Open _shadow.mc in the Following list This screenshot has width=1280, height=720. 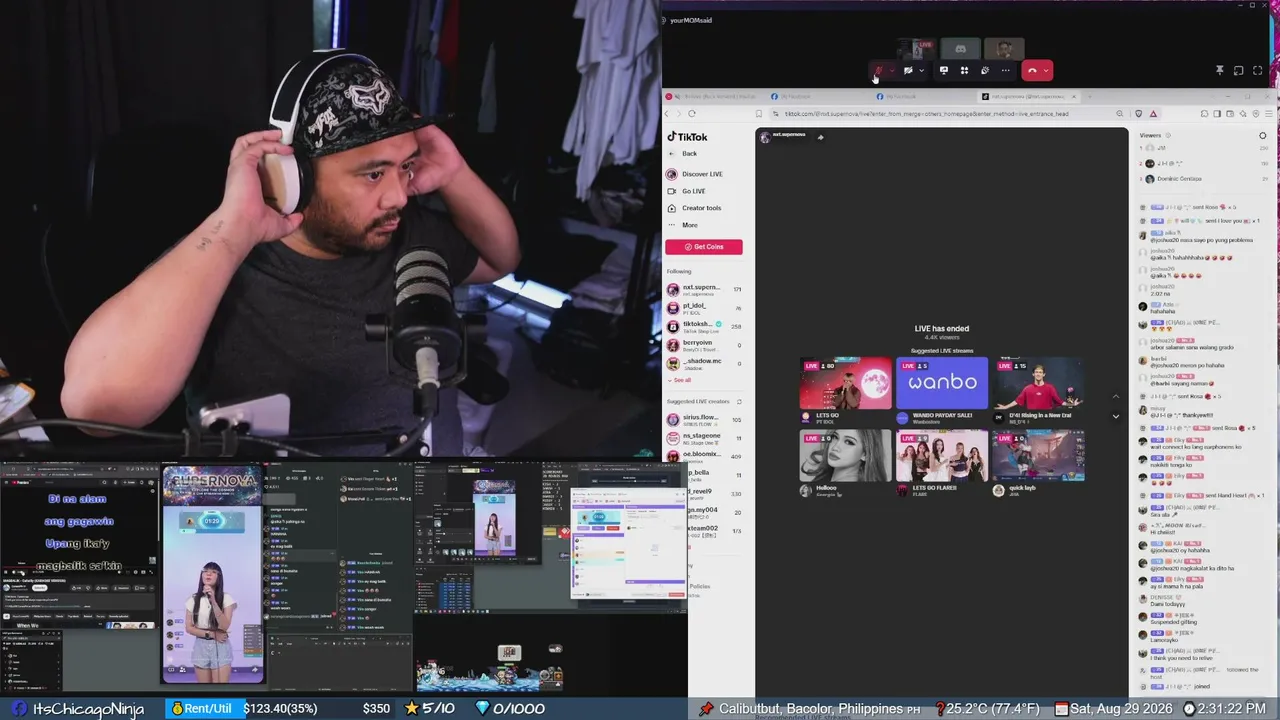tap(704, 363)
